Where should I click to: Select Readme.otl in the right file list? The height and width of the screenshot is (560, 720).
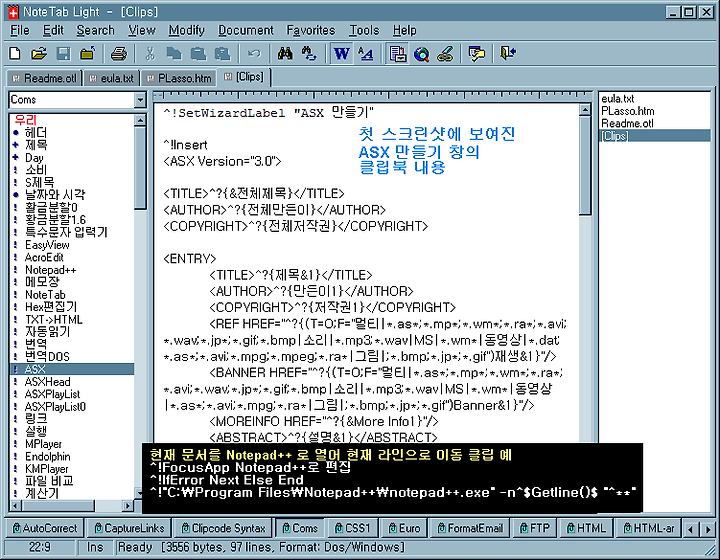(x=627, y=123)
